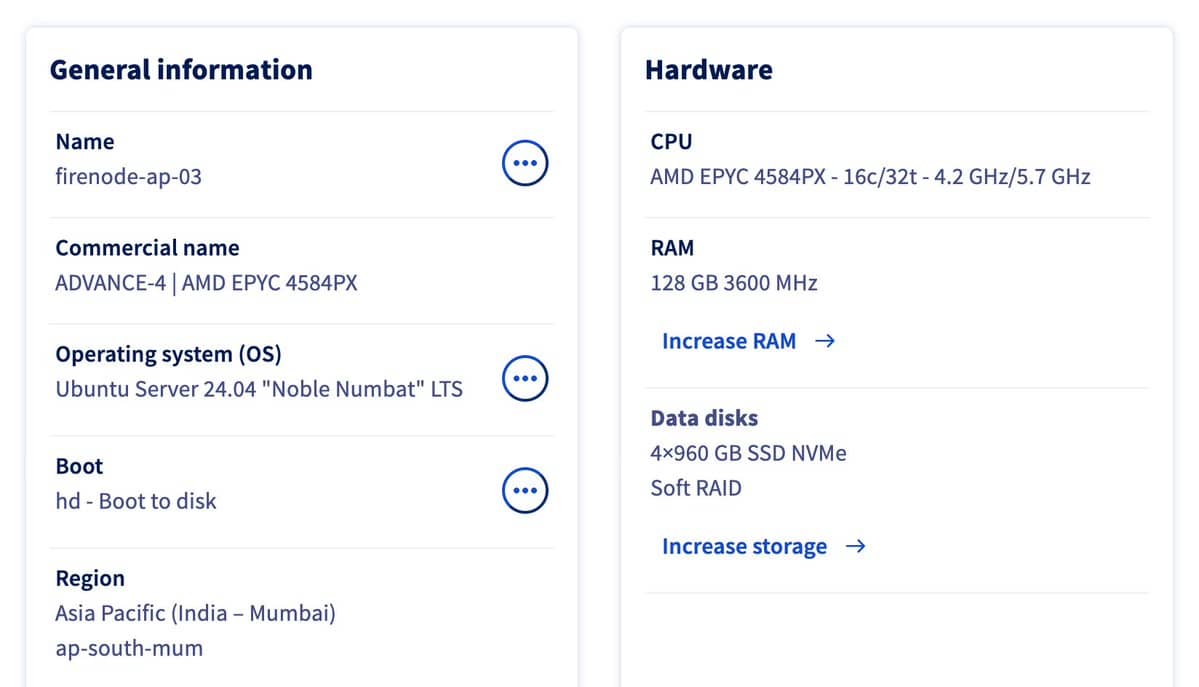Click the arrow icon beside Increase storage

pos(856,546)
